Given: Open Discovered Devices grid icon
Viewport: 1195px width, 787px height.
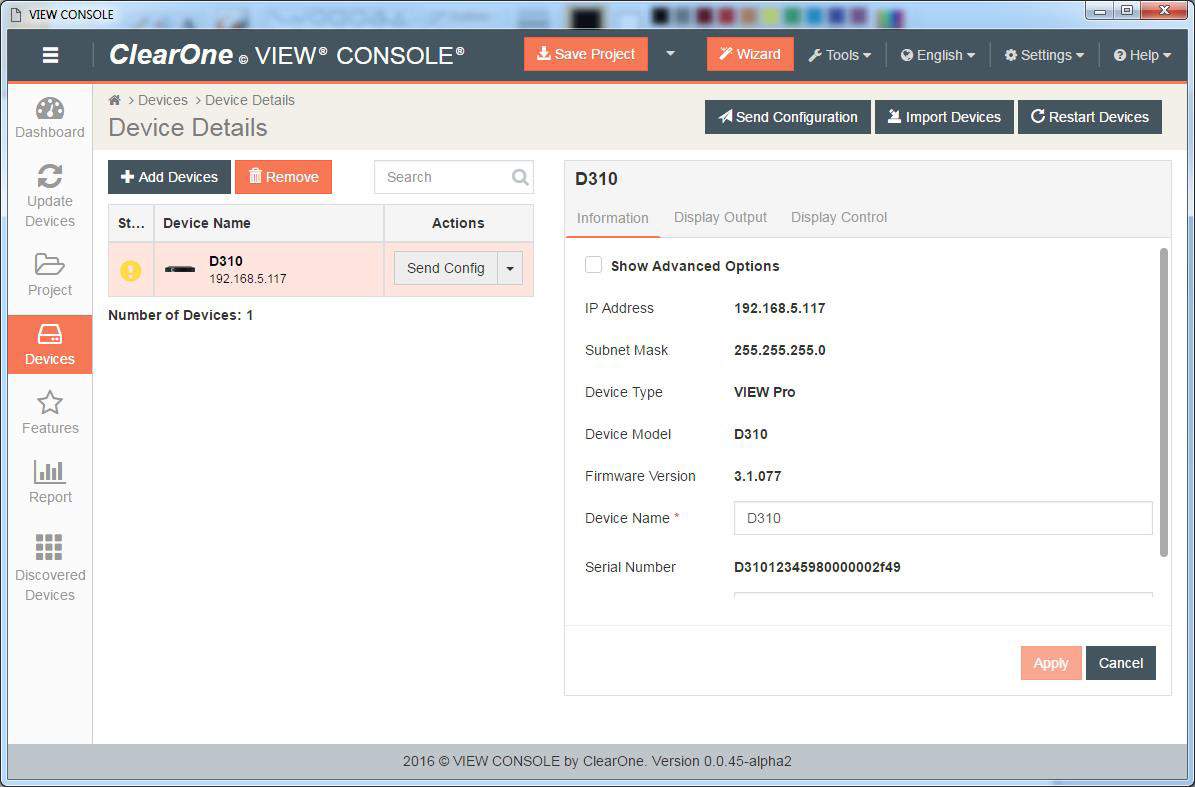Looking at the screenshot, I should pyautogui.click(x=49, y=547).
